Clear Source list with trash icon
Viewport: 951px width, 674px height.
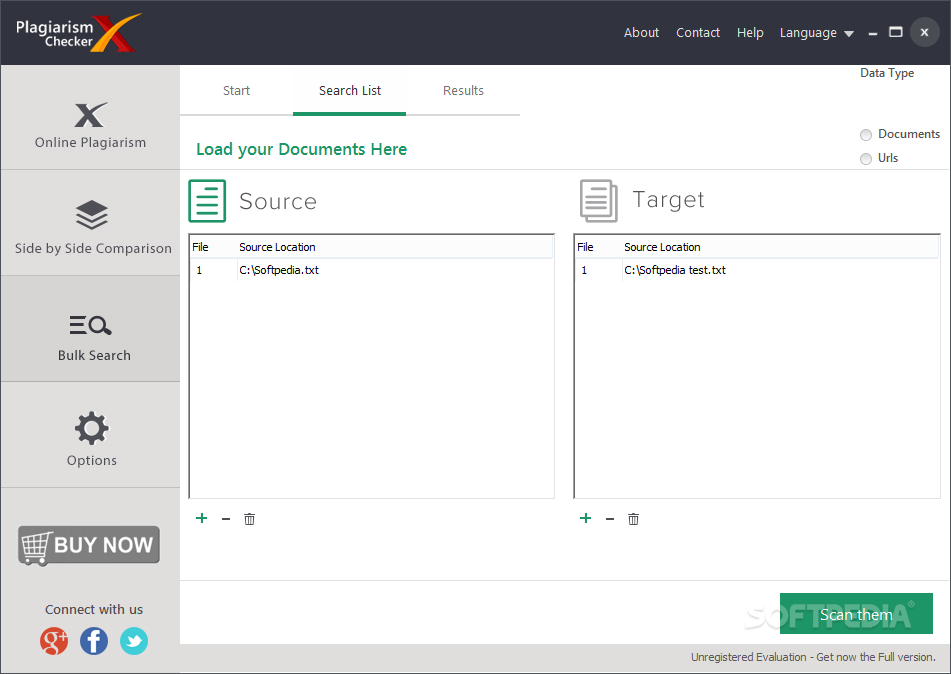click(249, 519)
